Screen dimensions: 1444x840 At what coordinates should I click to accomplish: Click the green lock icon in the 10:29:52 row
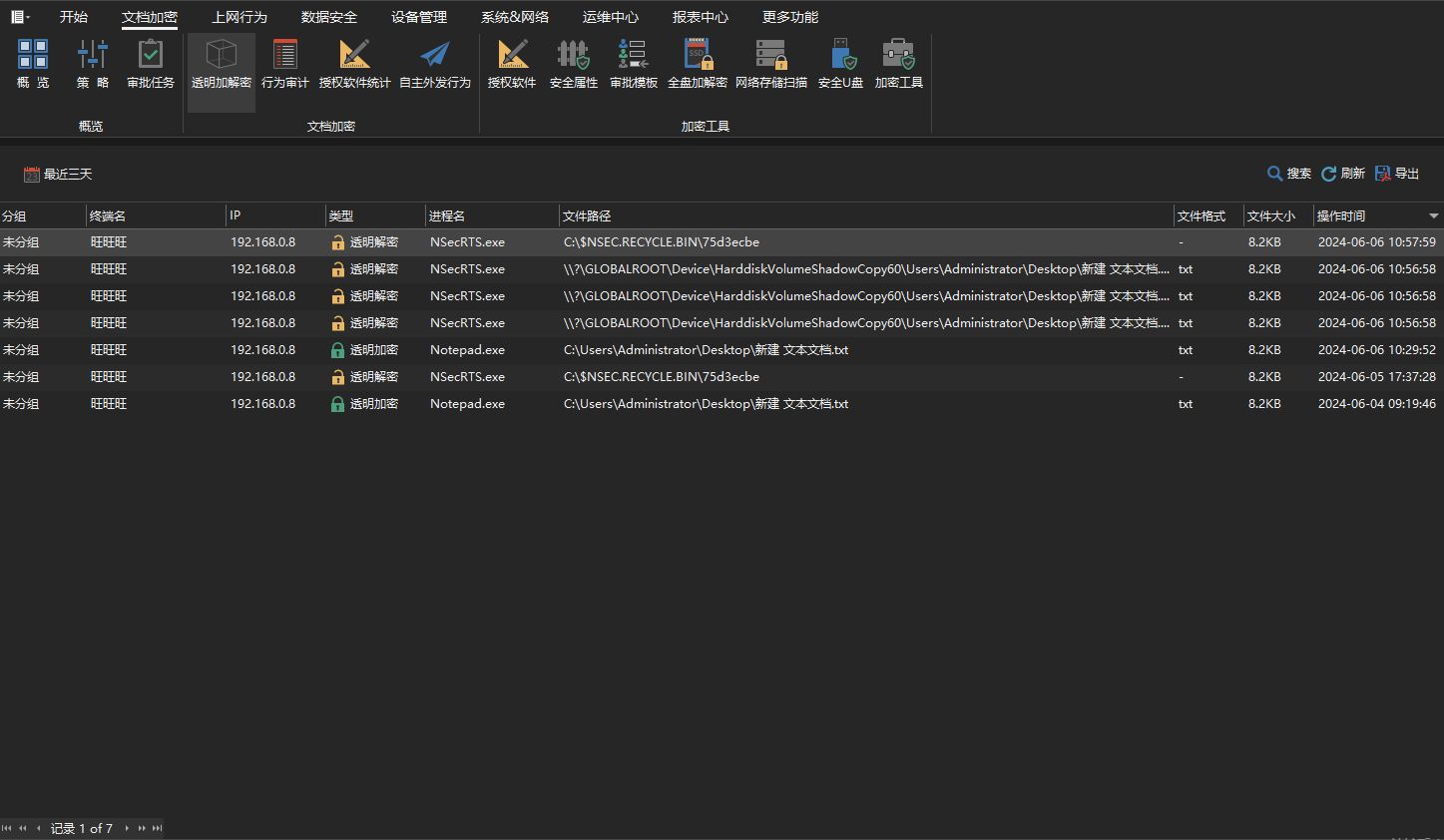(337, 350)
